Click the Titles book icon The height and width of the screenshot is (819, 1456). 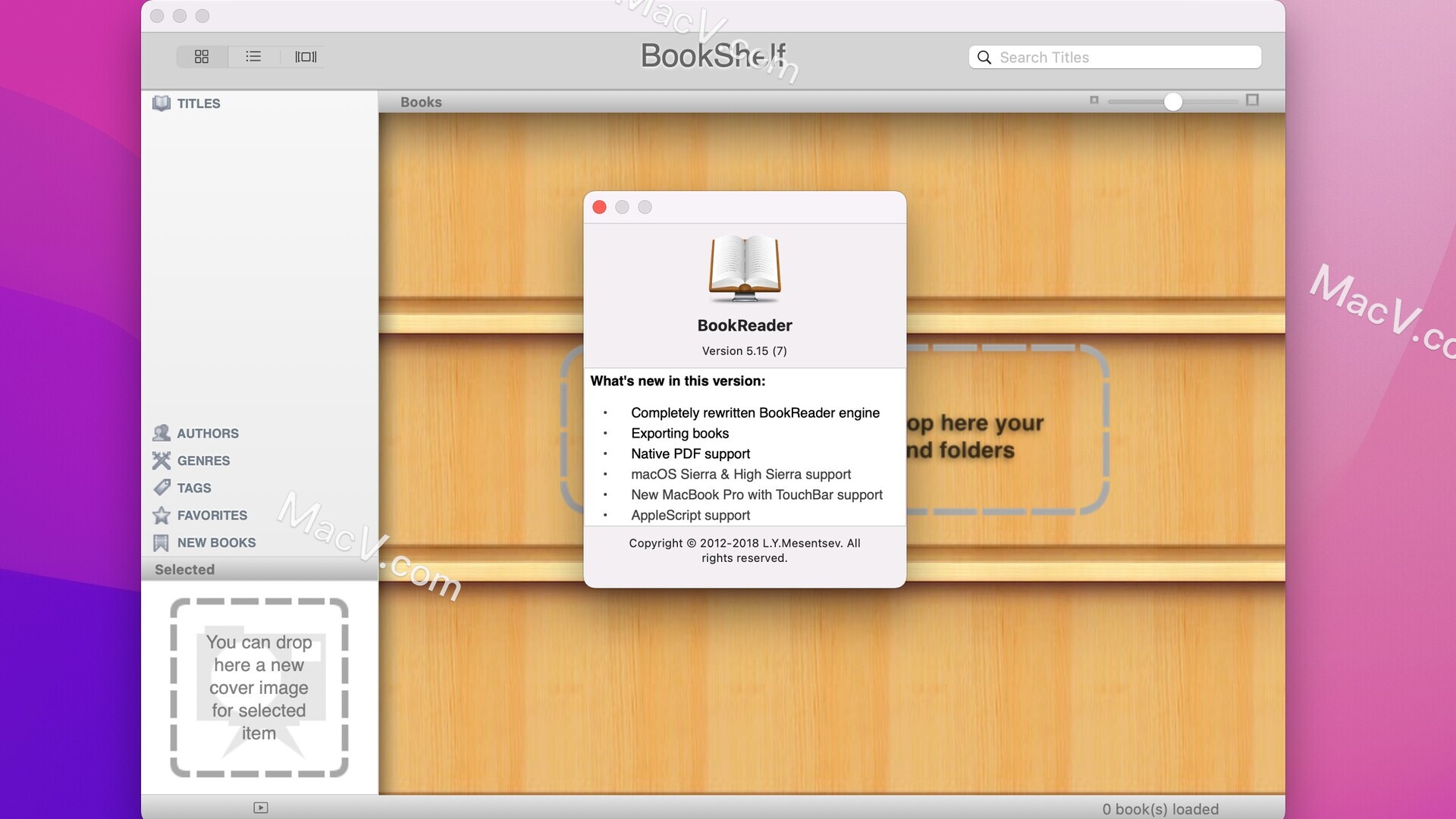pos(162,103)
